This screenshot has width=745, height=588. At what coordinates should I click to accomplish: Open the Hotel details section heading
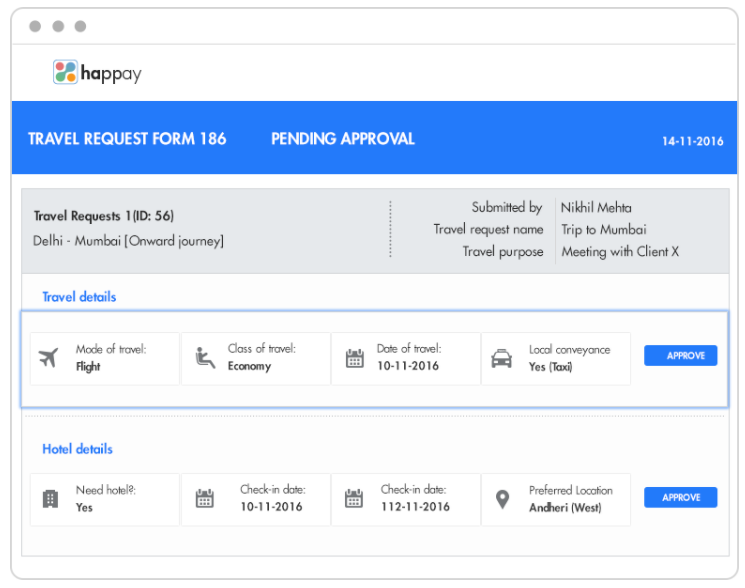click(77, 449)
